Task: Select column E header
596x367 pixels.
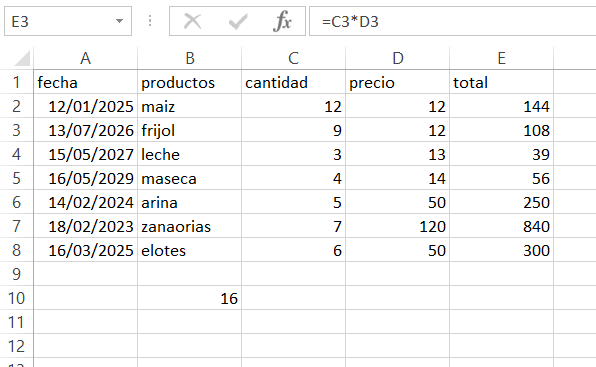Action: tap(501, 58)
